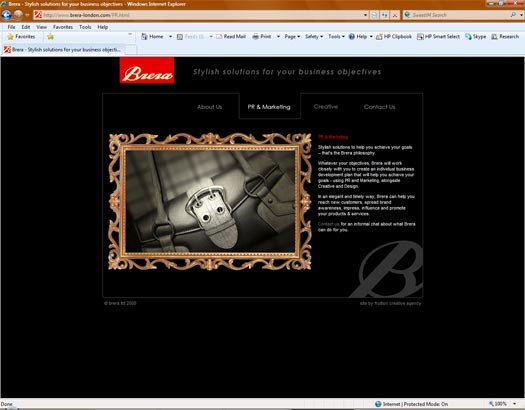Click the Stop loading X button
Image resolution: width=525 pixels, height=410 pixels.
[x=395, y=15]
